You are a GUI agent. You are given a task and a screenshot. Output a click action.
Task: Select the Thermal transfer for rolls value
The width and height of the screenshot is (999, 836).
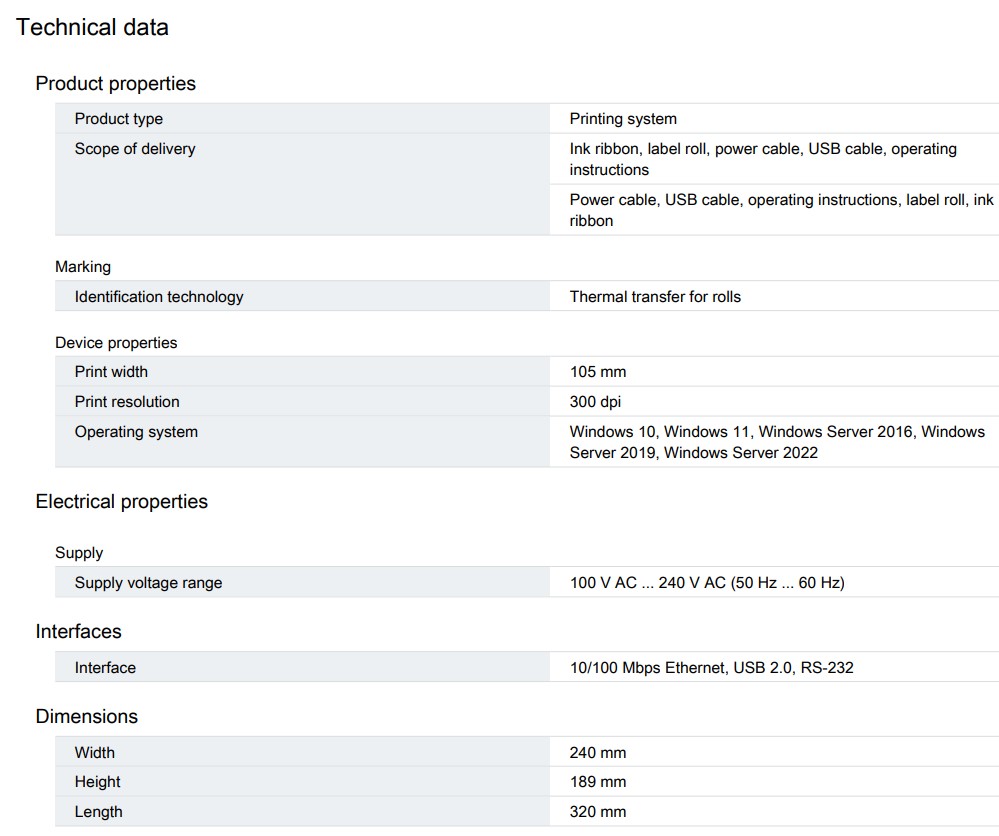coord(655,297)
